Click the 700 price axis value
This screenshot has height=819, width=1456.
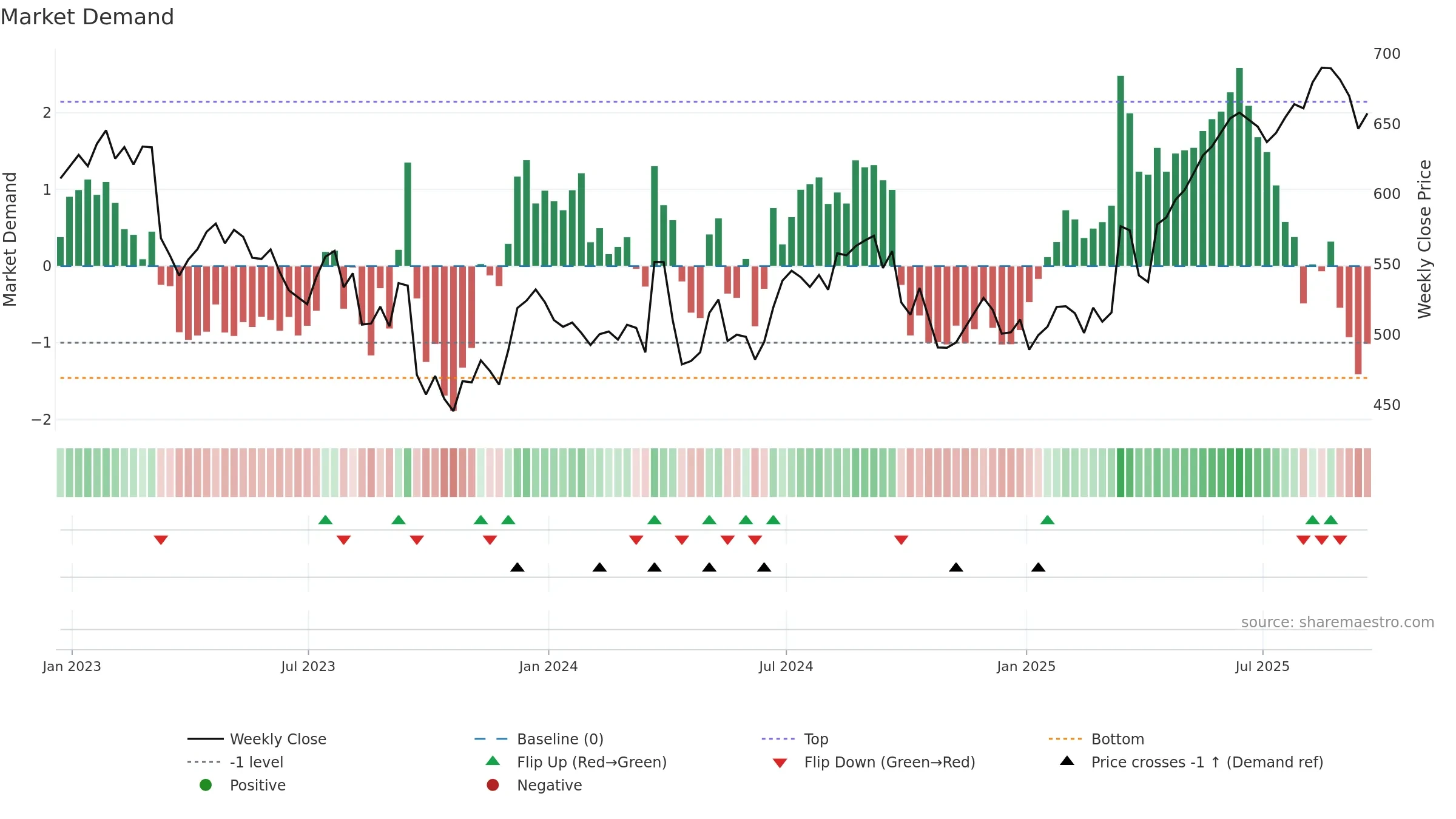tap(1387, 54)
